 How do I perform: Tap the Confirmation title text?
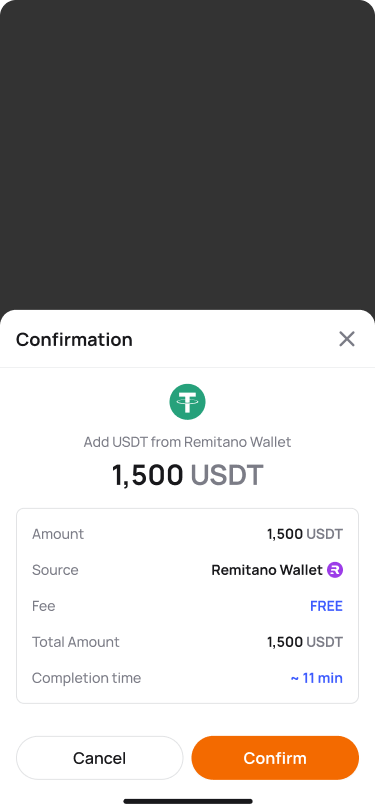click(x=74, y=339)
